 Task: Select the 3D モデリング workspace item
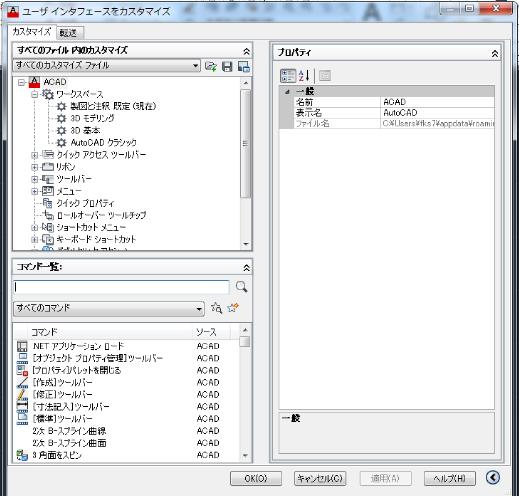tap(92, 118)
